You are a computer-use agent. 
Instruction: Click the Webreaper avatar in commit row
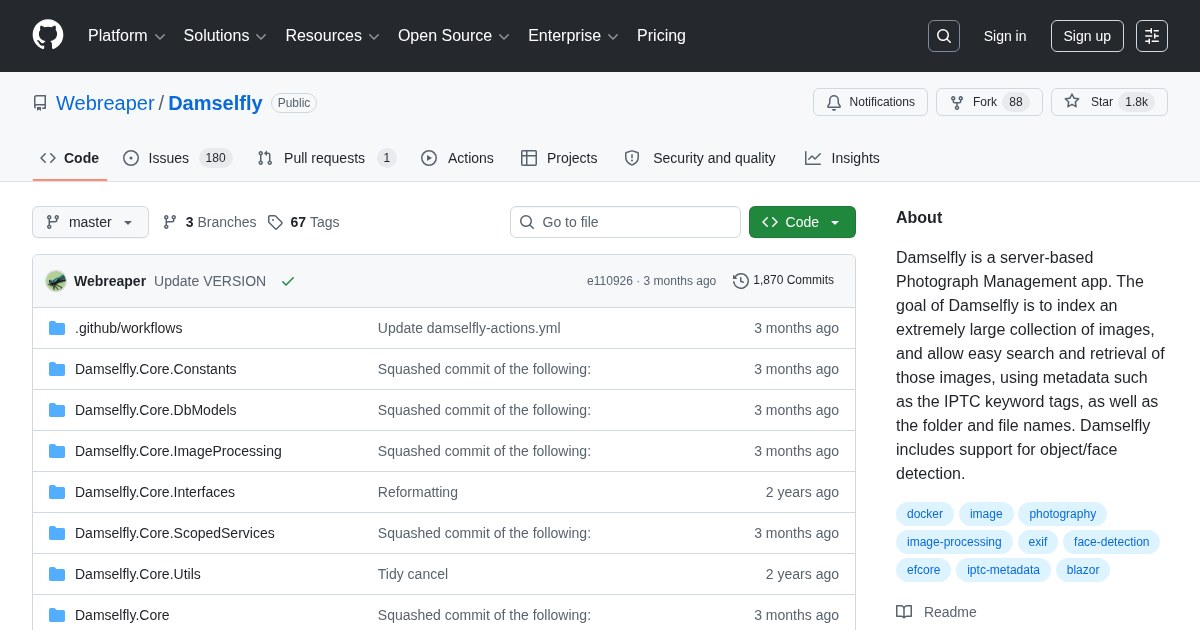(56, 281)
